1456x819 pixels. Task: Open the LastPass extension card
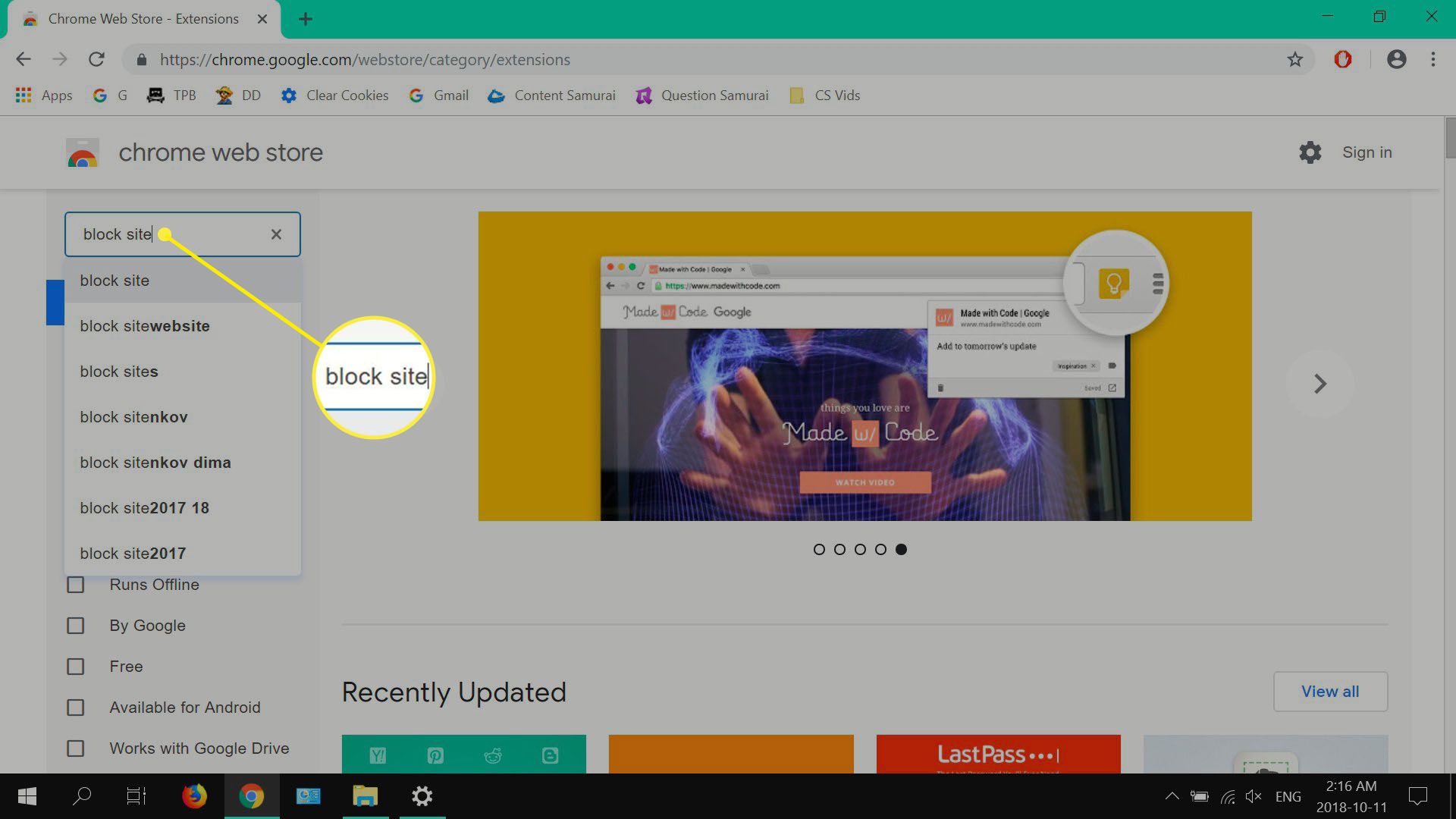[998, 754]
